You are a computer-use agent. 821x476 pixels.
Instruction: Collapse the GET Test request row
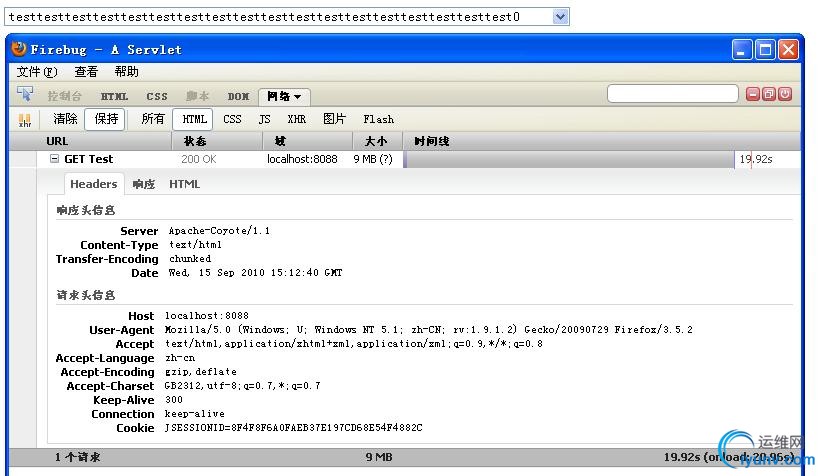tap(54, 159)
